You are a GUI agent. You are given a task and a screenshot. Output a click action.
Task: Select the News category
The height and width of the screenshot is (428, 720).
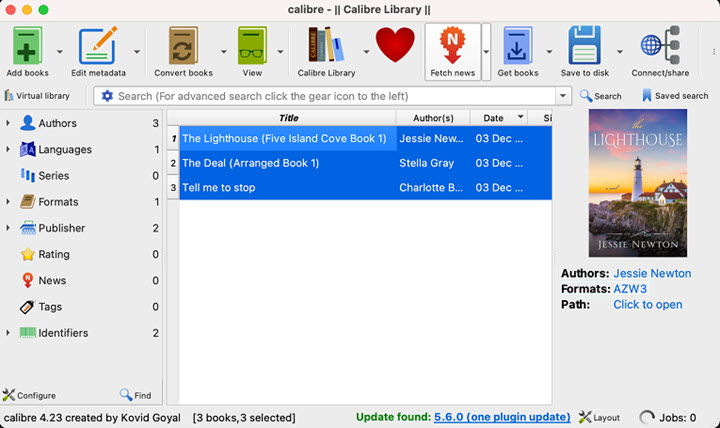[x=52, y=280]
